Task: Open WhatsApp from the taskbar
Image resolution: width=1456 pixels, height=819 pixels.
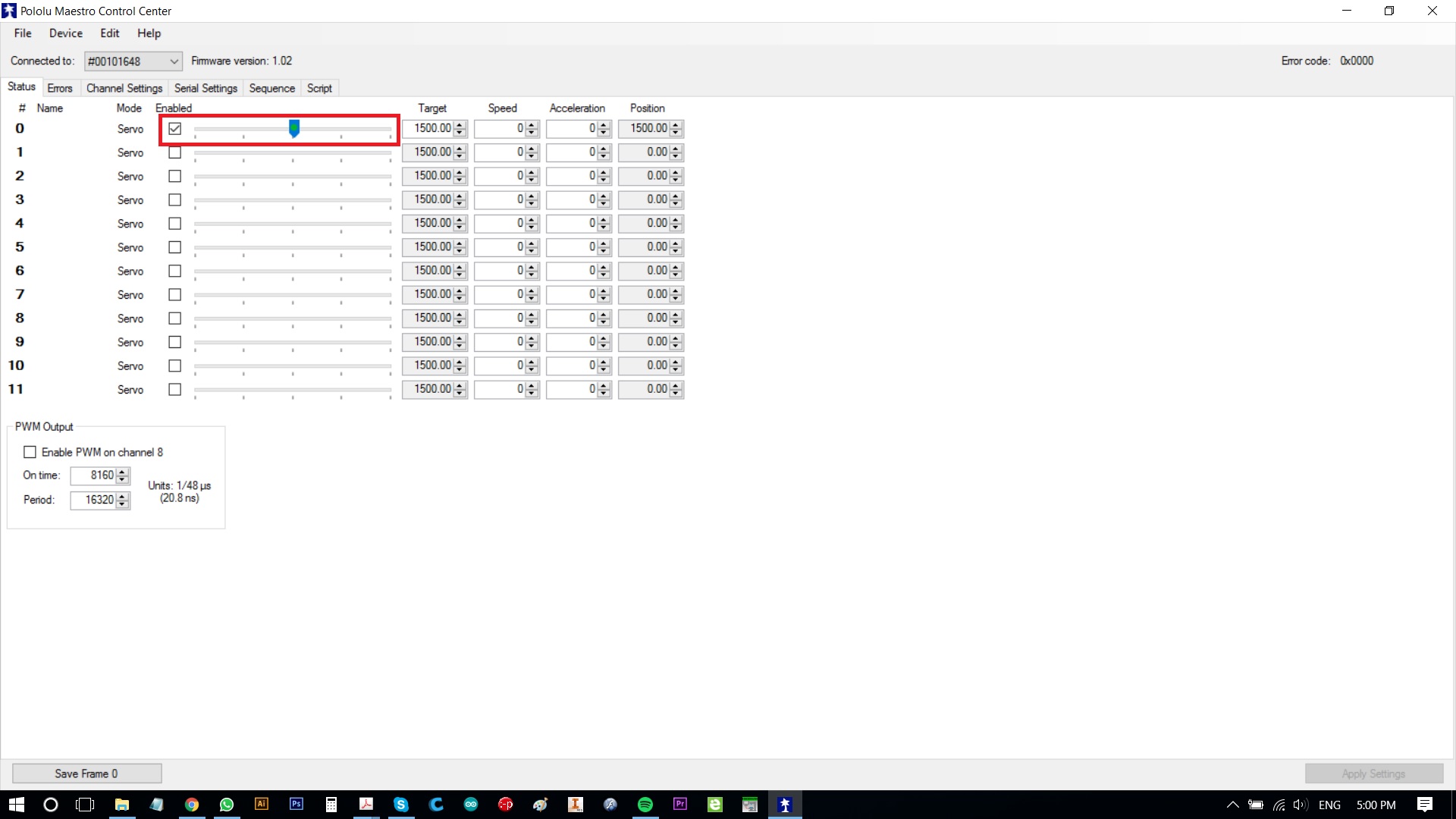Action: click(227, 805)
